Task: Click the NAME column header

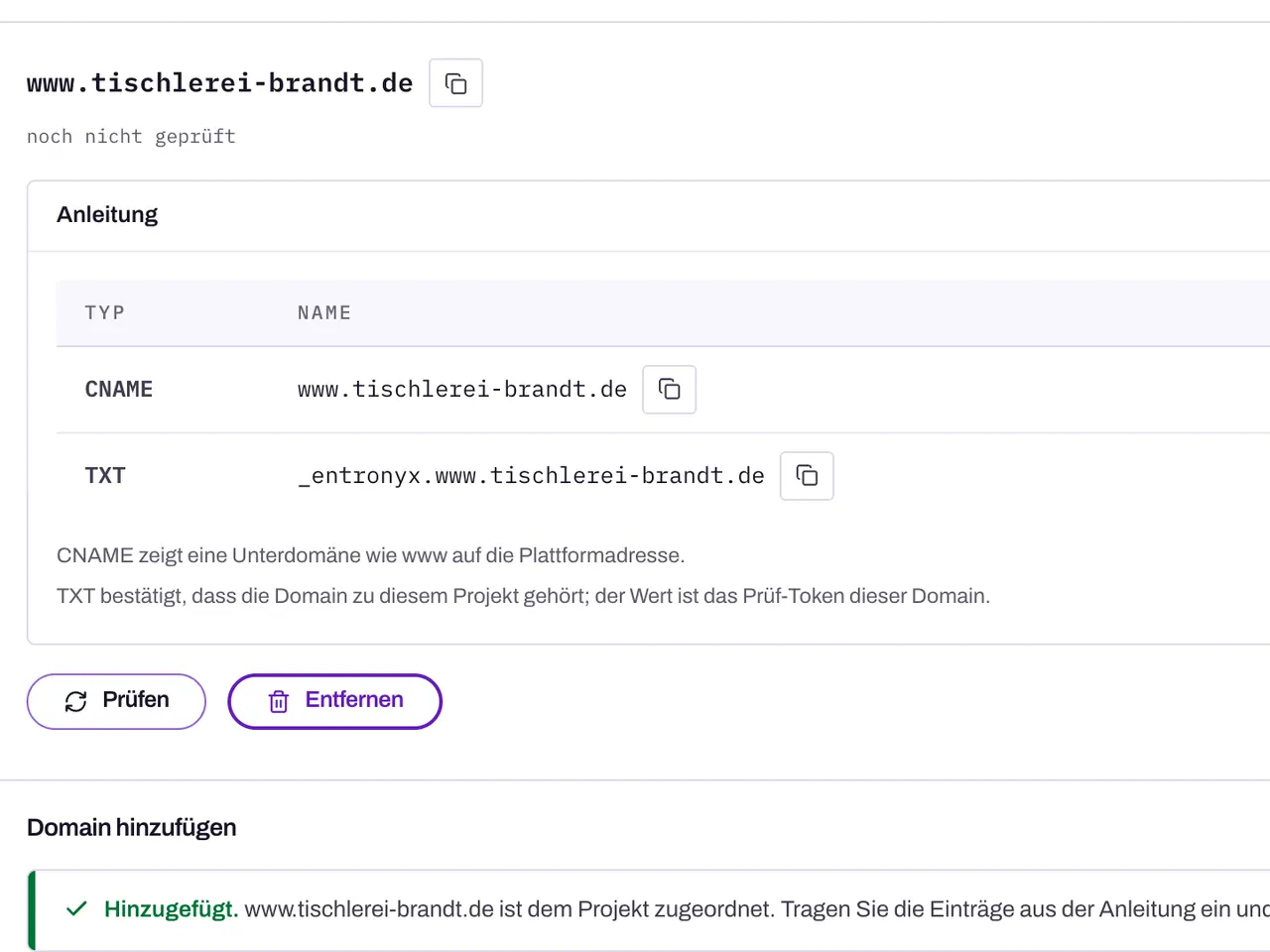Action: point(324,313)
